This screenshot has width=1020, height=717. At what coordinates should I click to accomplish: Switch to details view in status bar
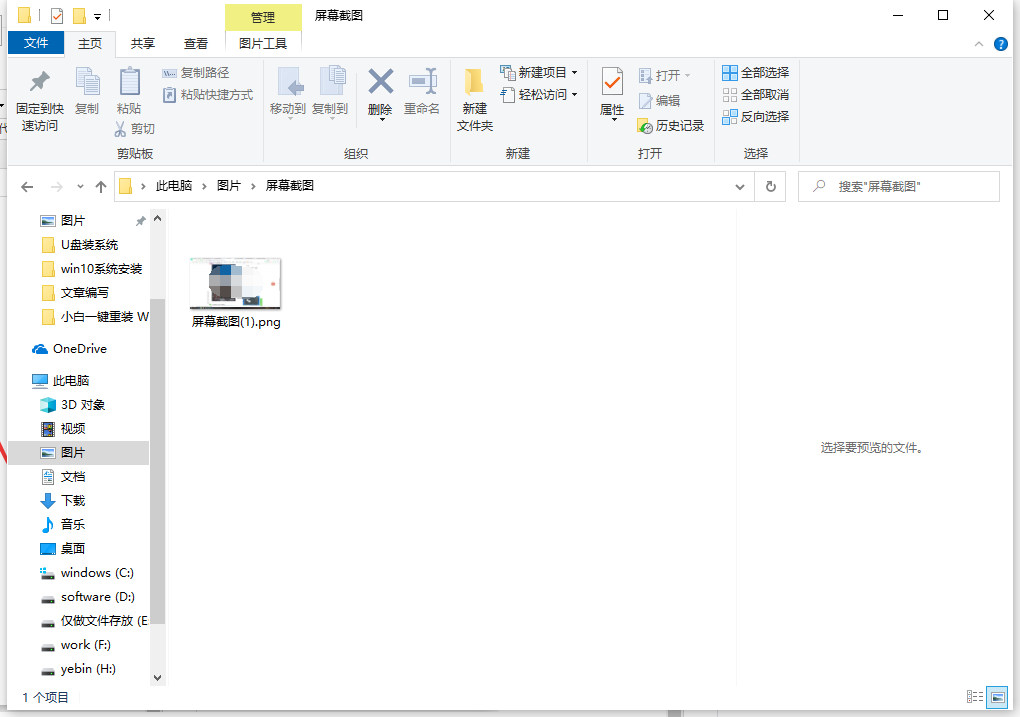pos(975,697)
